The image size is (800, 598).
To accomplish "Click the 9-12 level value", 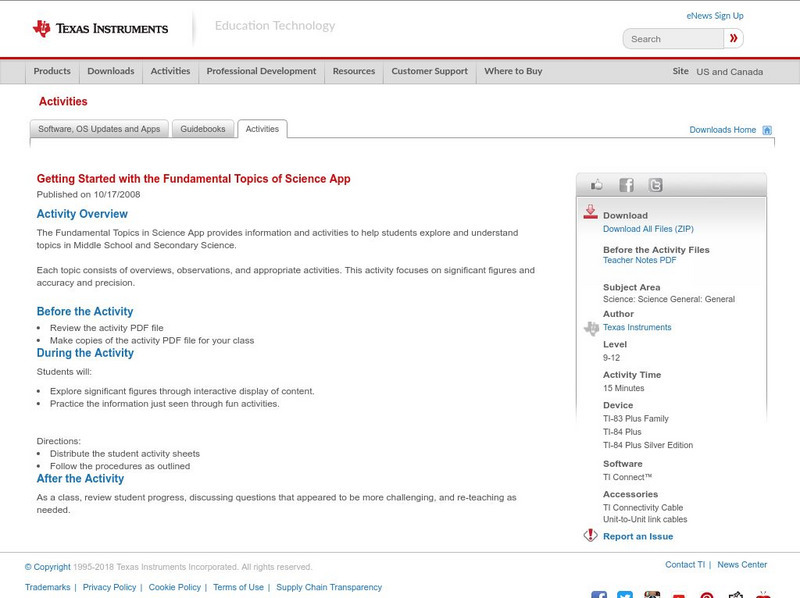I will (x=611, y=358).
